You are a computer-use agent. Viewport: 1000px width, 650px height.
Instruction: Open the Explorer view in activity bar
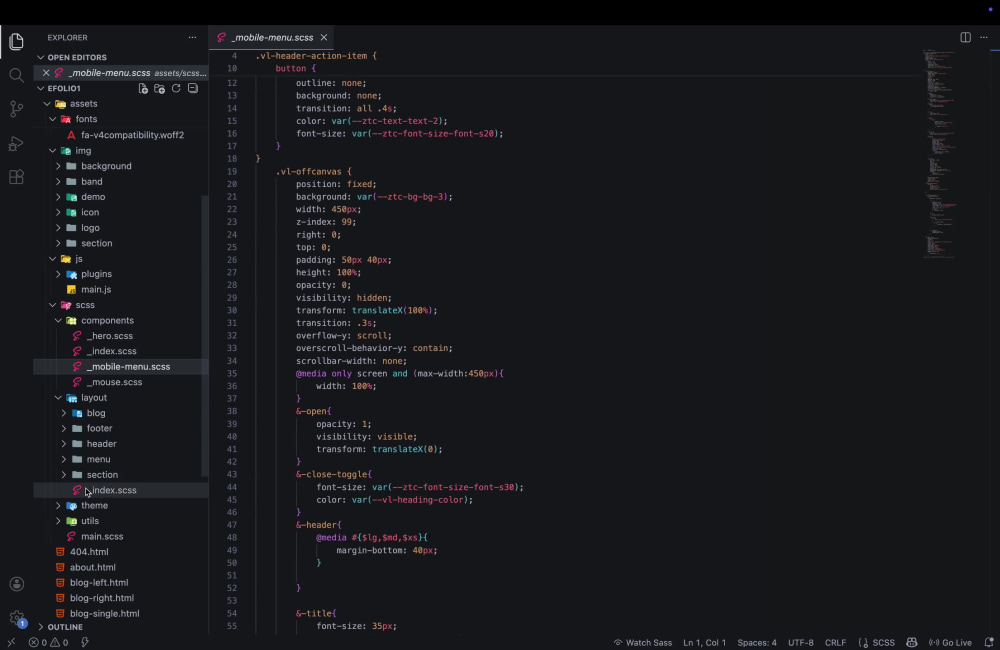17,41
